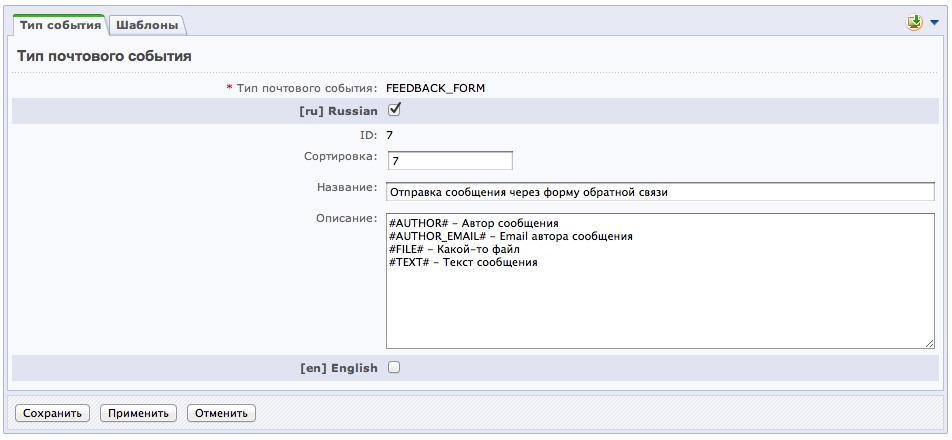Click the green download arrow icon
Screen dimensions: 952x440
coord(913,22)
